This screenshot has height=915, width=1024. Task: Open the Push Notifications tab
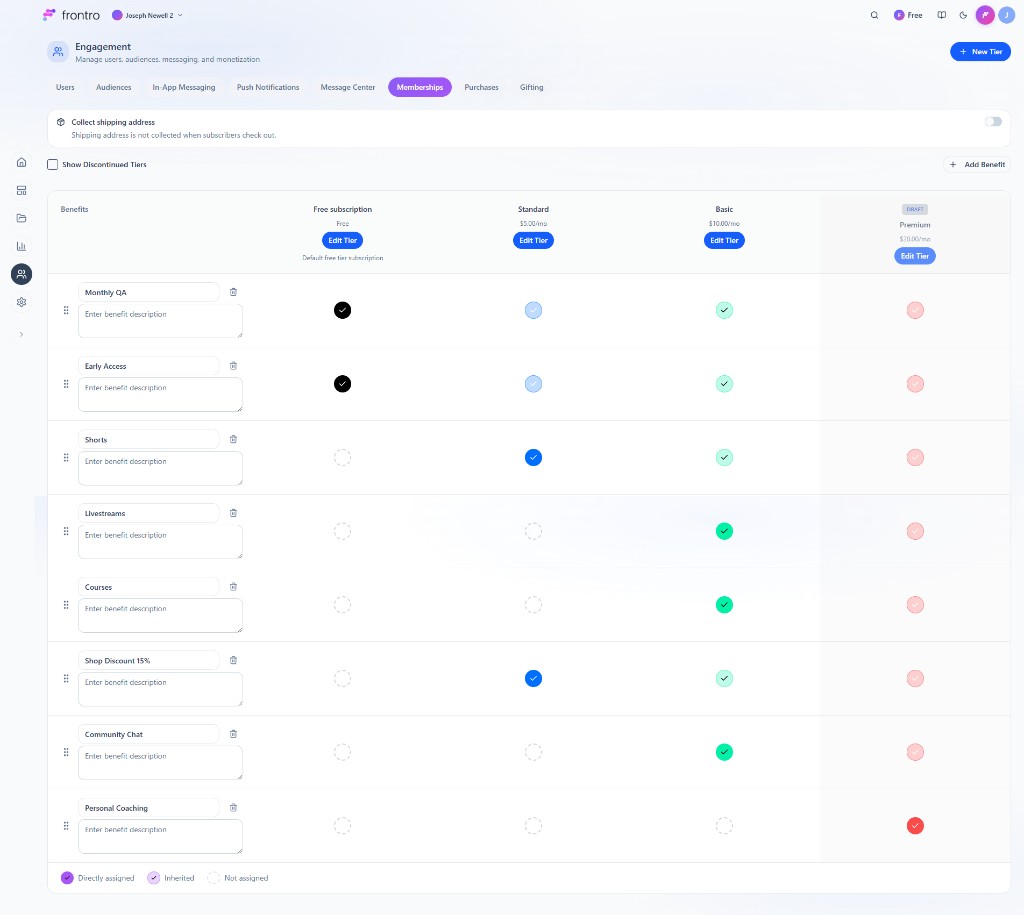click(268, 87)
